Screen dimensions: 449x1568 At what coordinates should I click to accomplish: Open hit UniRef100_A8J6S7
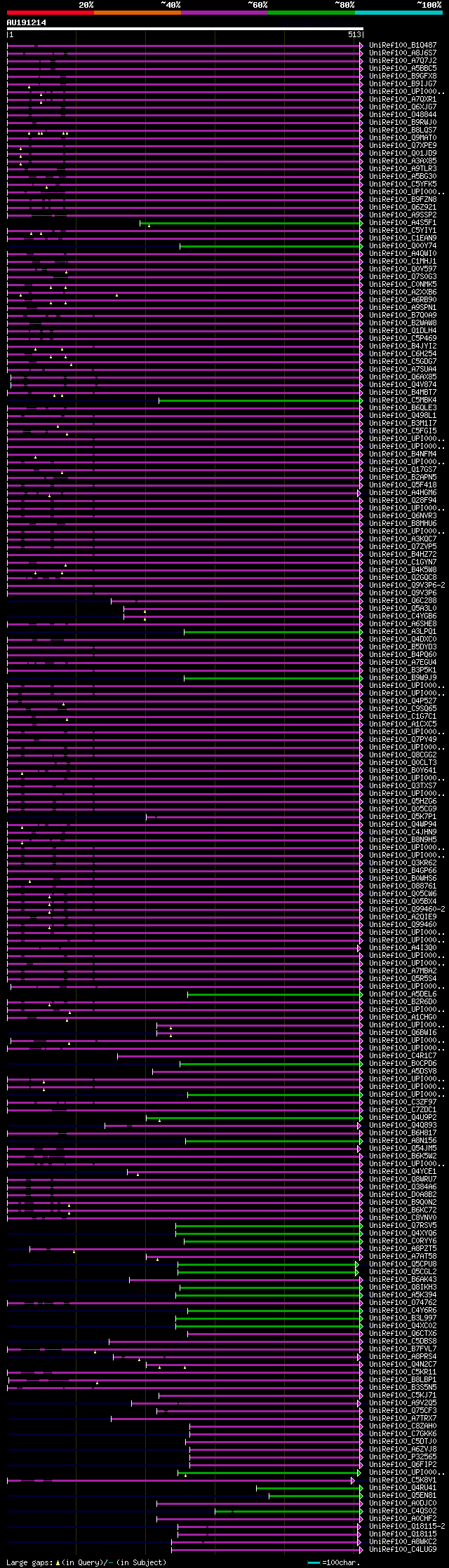click(x=403, y=53)
